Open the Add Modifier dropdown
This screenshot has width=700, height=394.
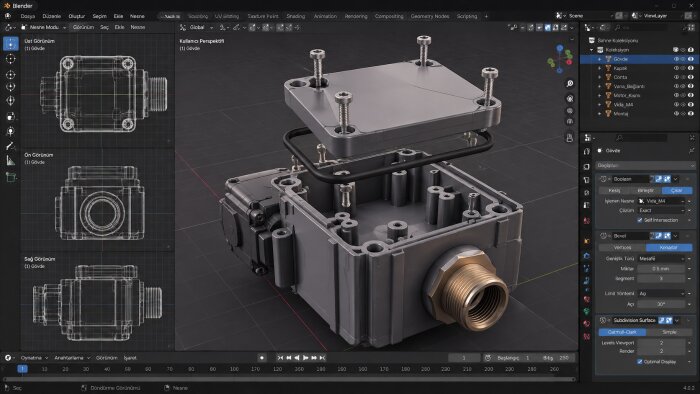[x=645, y=166]
